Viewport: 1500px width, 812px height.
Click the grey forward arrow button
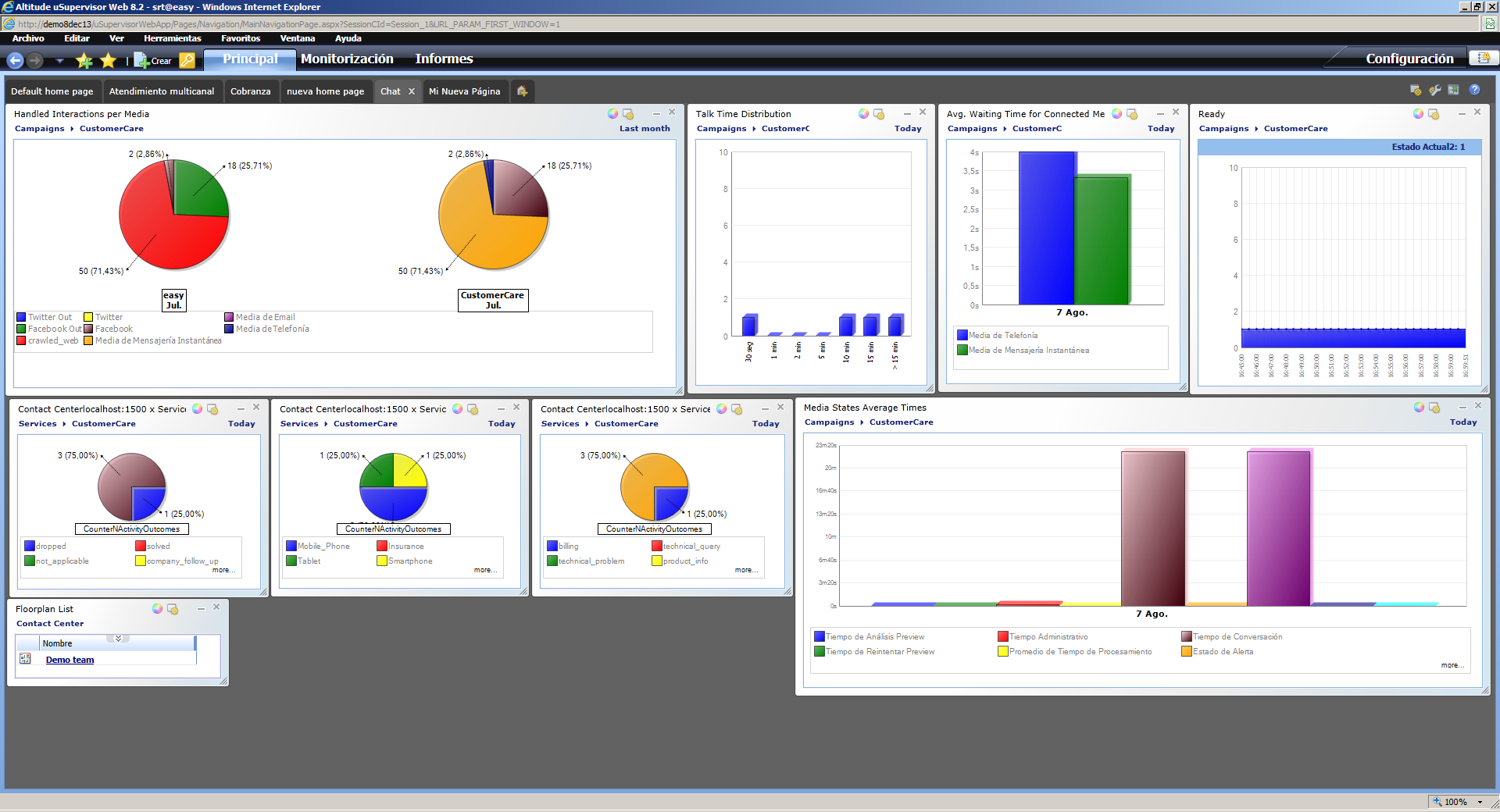(35, 60)
